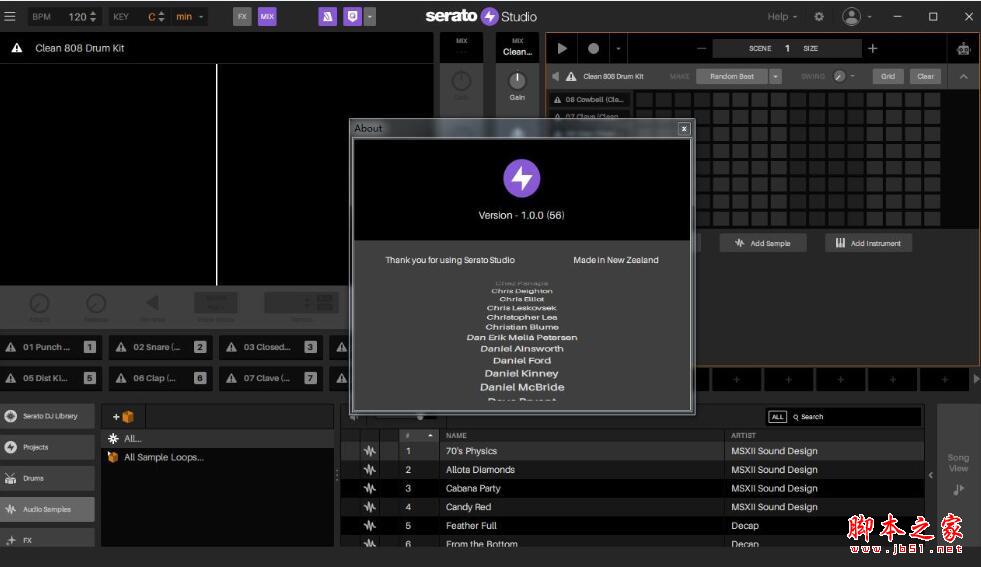Open the FX library tab

coord(48,539)
